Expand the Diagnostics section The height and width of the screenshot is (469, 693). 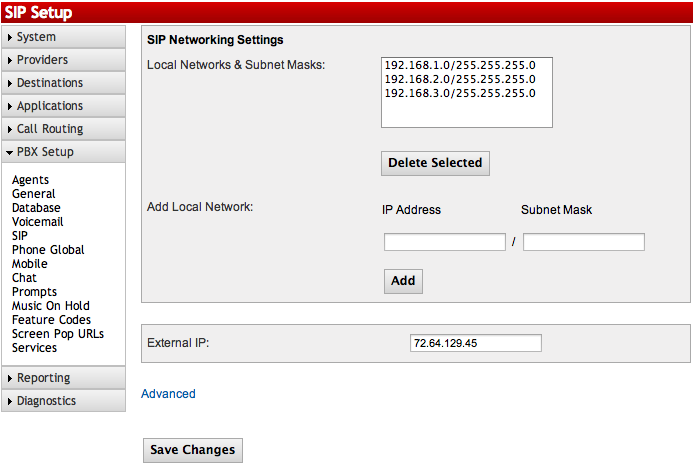(63, 401)
